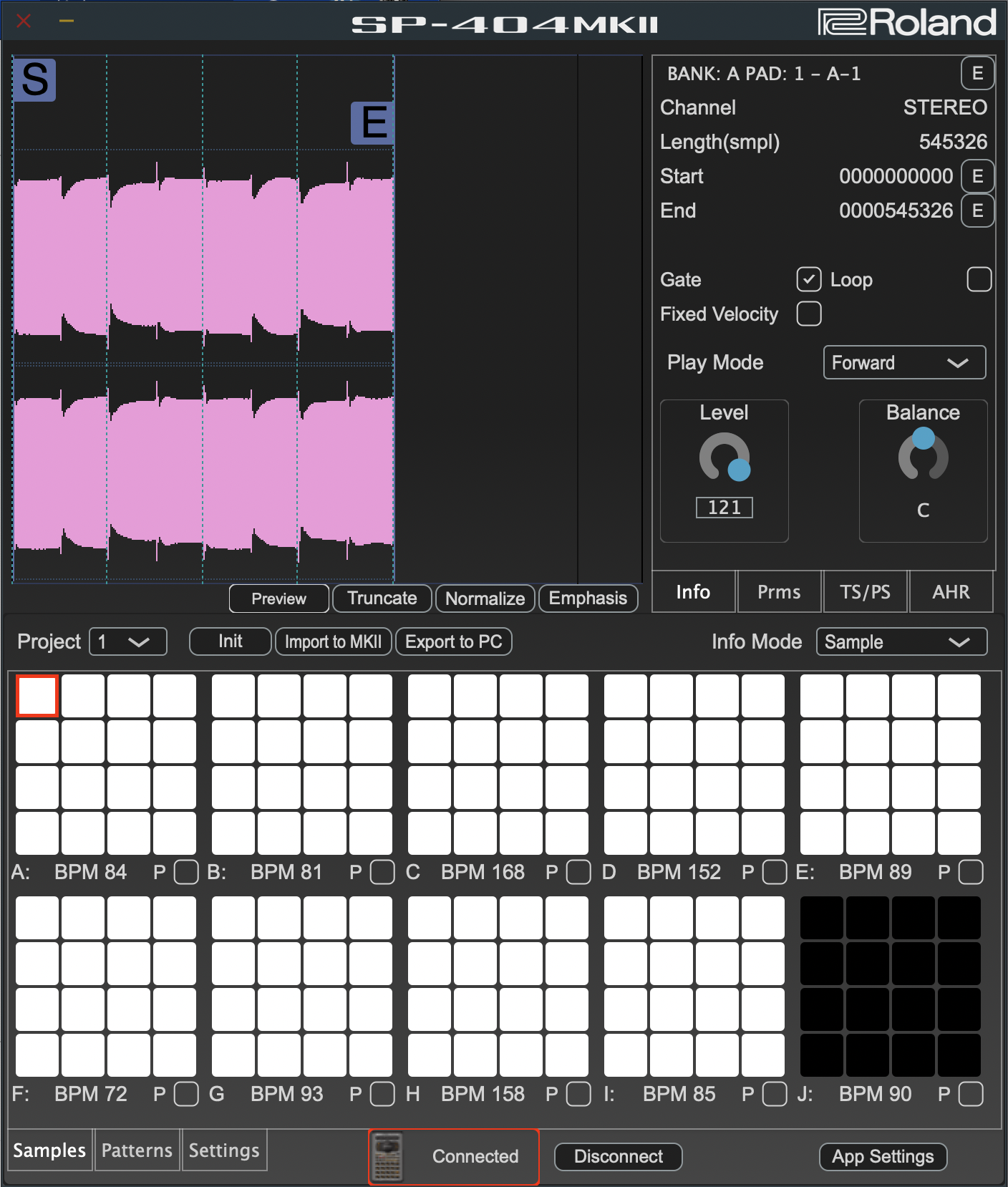Open the Play Mode dropdown showing Forward
Image resolution: width=1008 pixels, height=1187 pixels.
tap(904, 362)
